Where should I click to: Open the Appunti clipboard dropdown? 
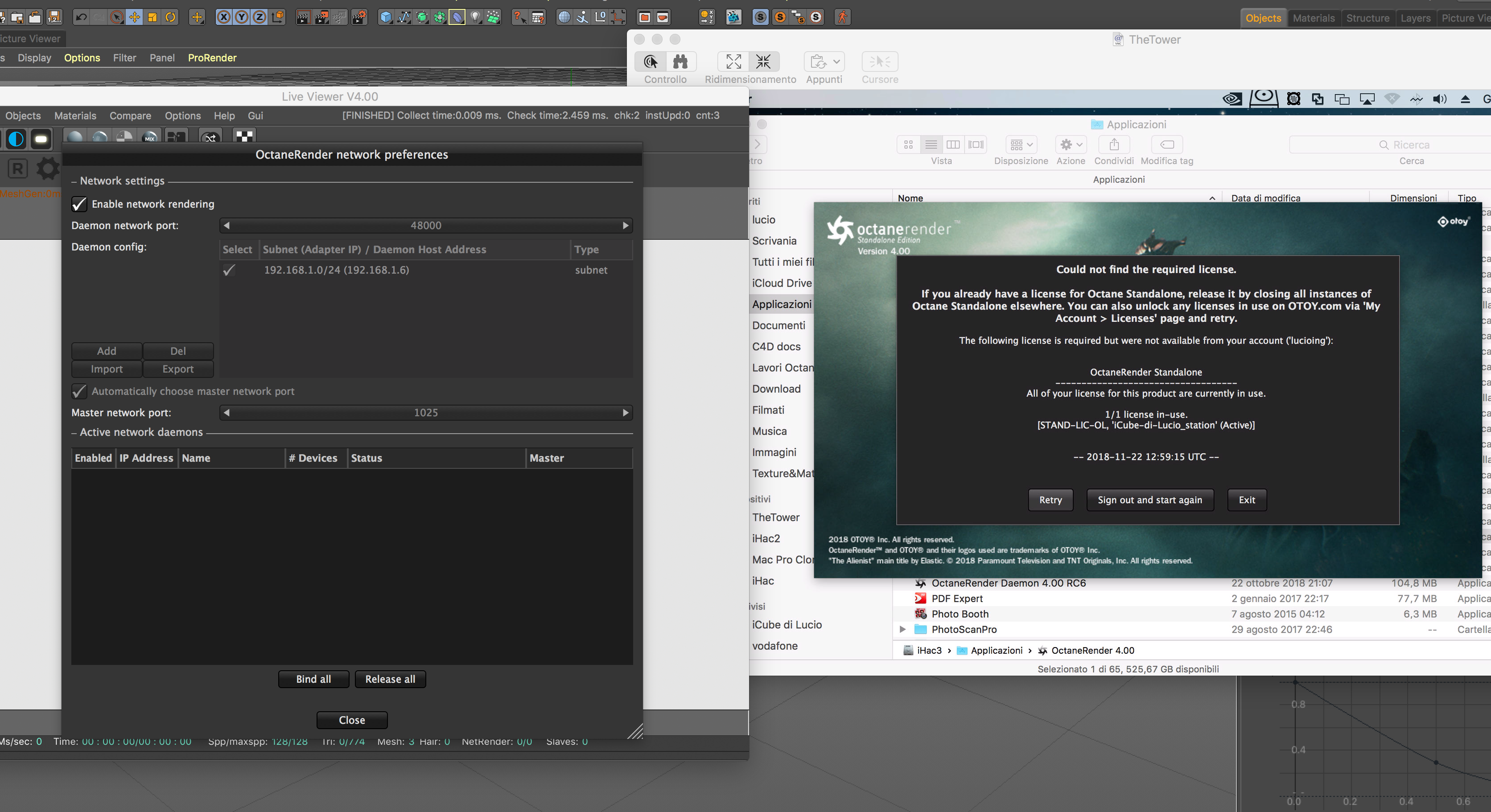pos(824,62)
